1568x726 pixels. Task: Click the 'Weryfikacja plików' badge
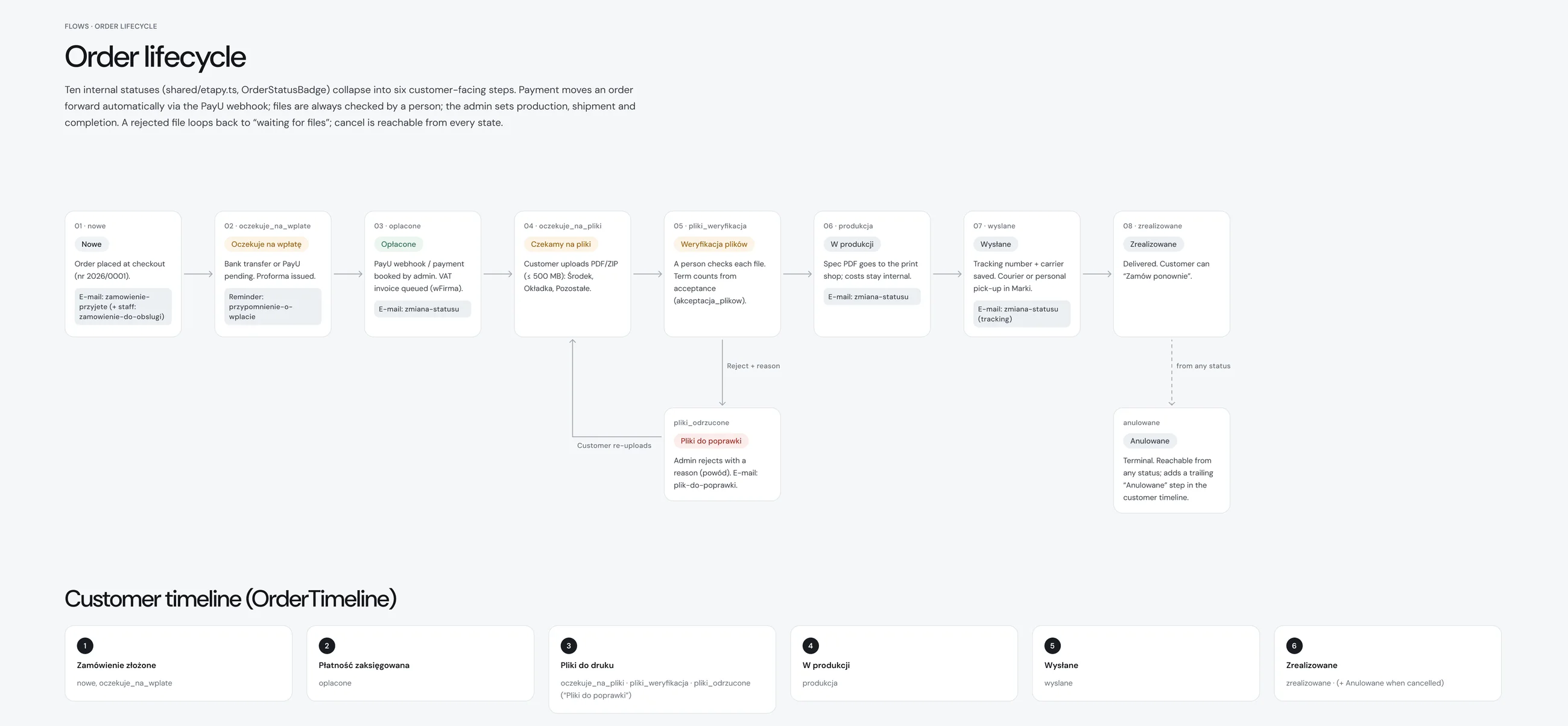pos(713,244)
